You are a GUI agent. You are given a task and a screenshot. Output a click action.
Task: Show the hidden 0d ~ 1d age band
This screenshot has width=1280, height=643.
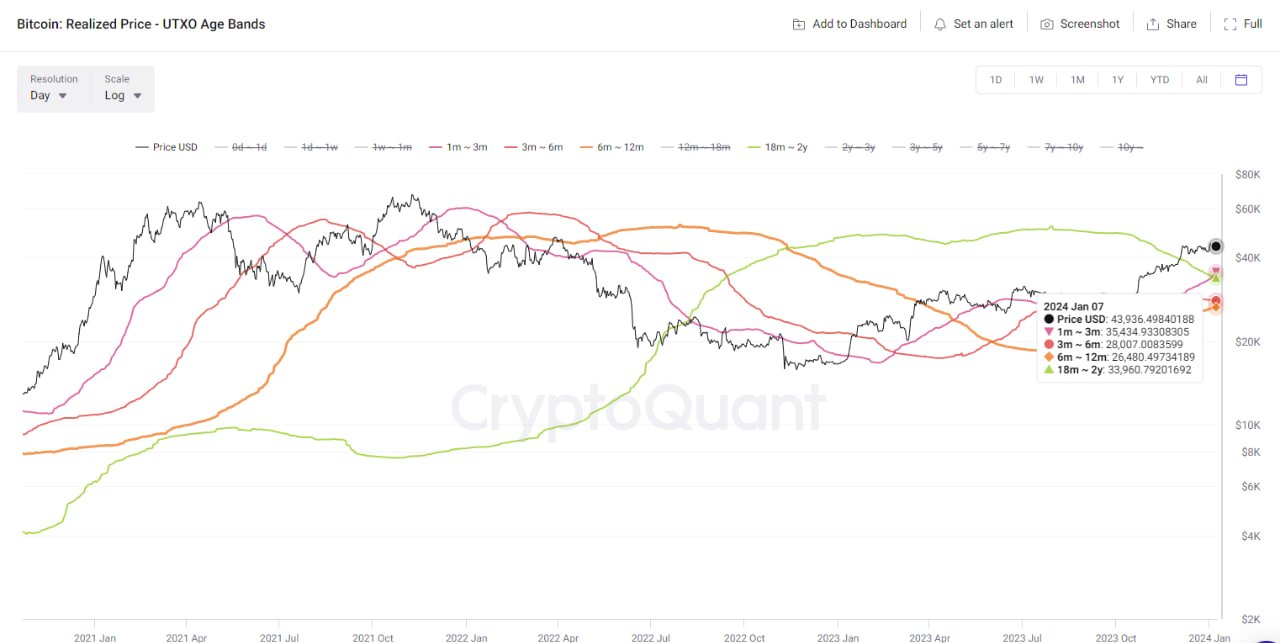point(246,146)
